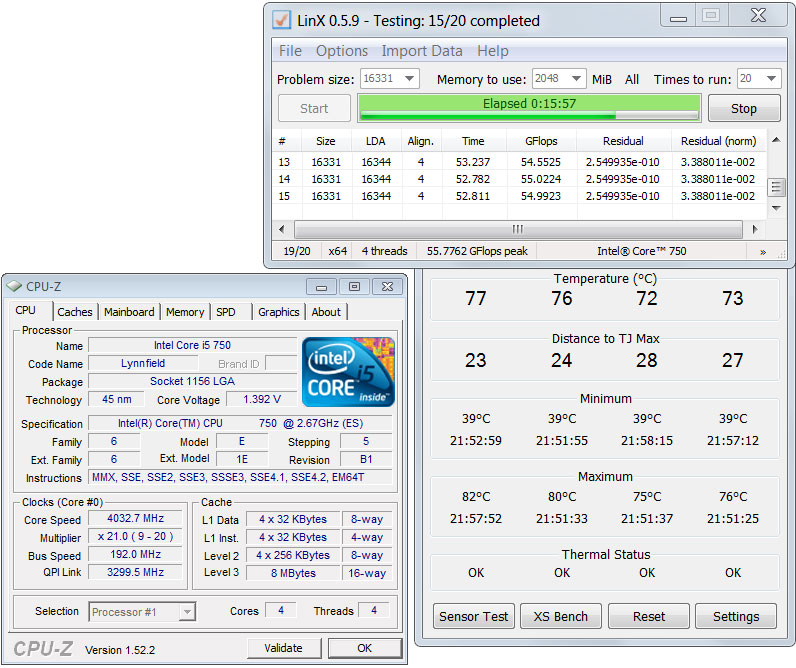796x668 pixels.
Task: Open Settings in the temperature monitor
Action: [x=736, y=617]
